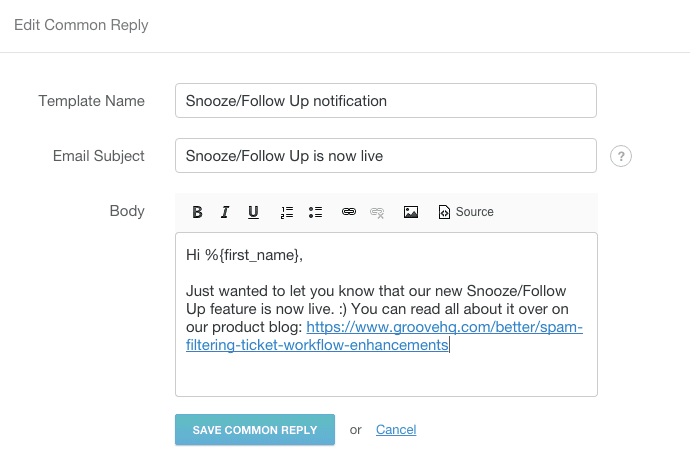Toggle bold formatting in the body editor
The width and height of the screenshot is (690, 465).
point(197,212)
